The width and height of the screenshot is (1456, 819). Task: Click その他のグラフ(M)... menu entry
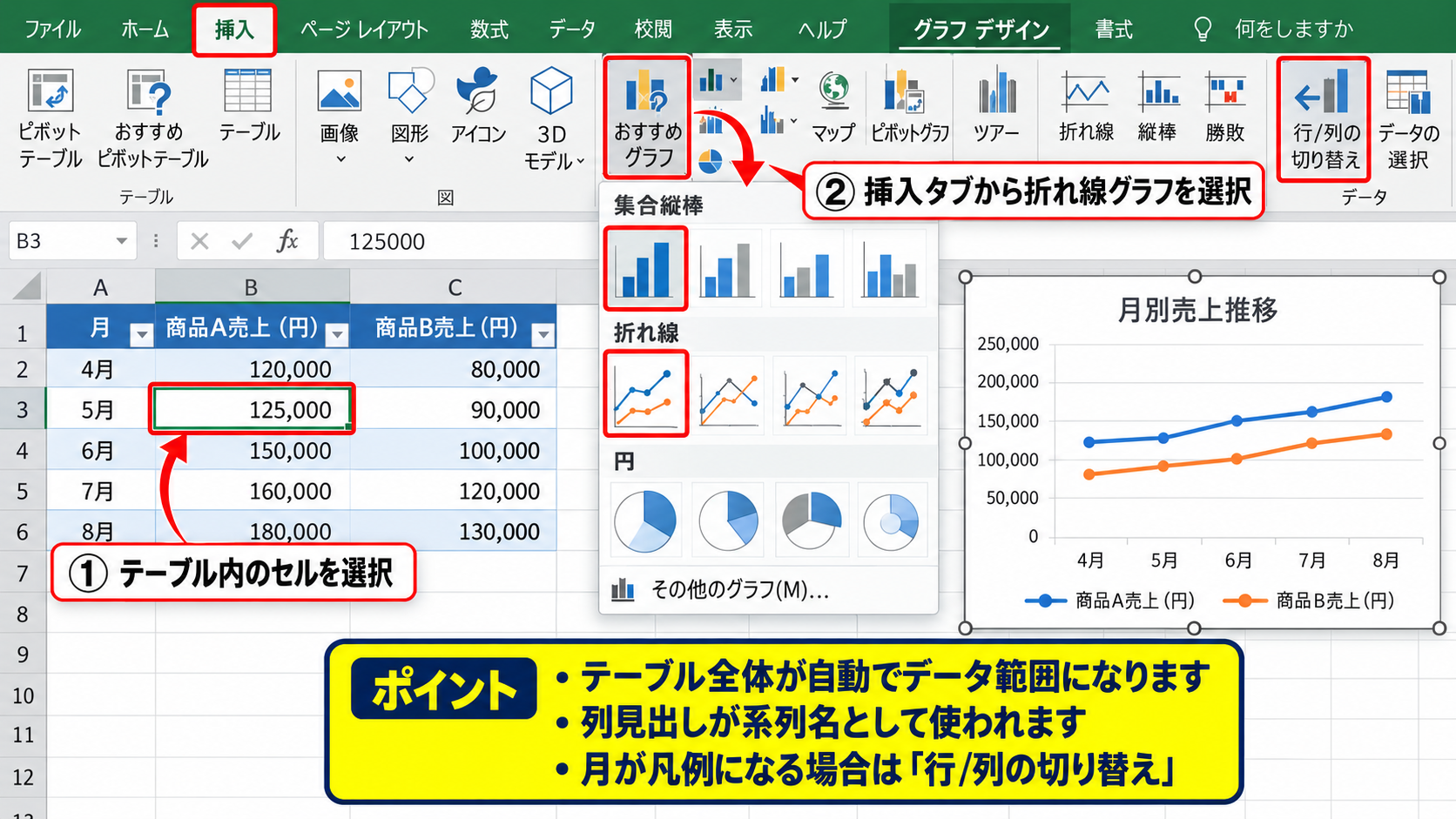pyautogui.click(x=769, y=590)
